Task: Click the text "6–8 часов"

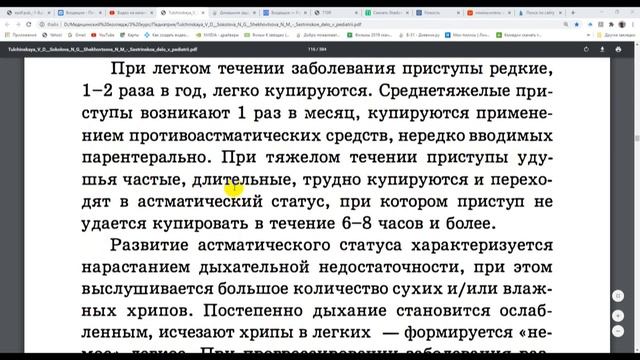Action: click(x=382, y=223)
